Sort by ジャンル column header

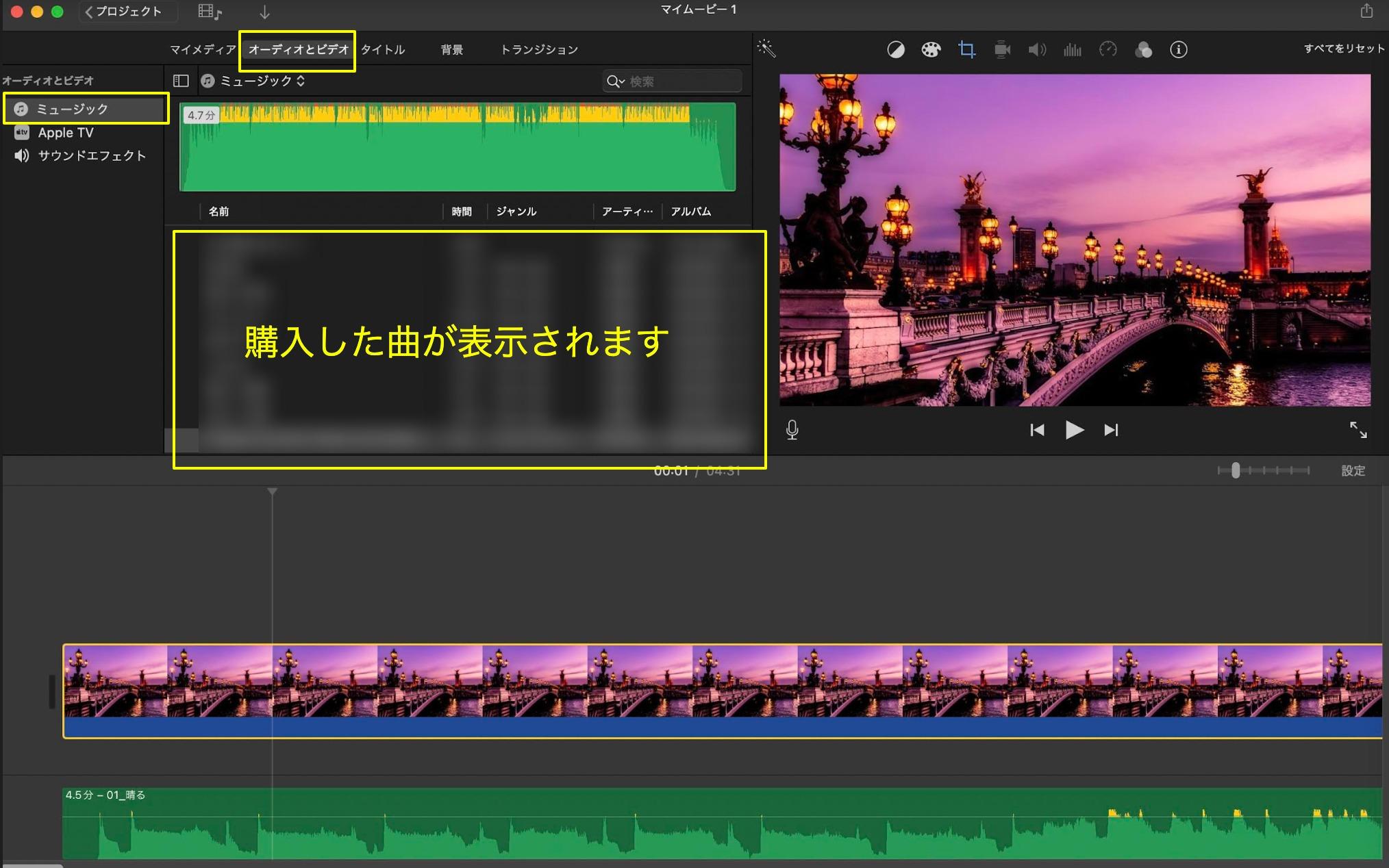[x=516, y=212]
